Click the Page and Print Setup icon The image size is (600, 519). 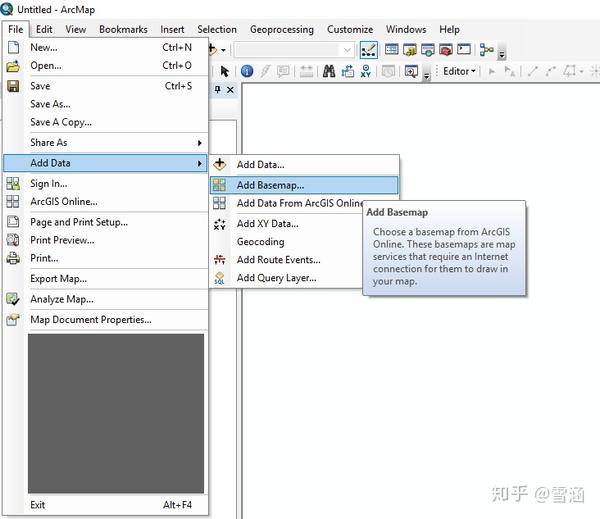(x=13, y=222)
